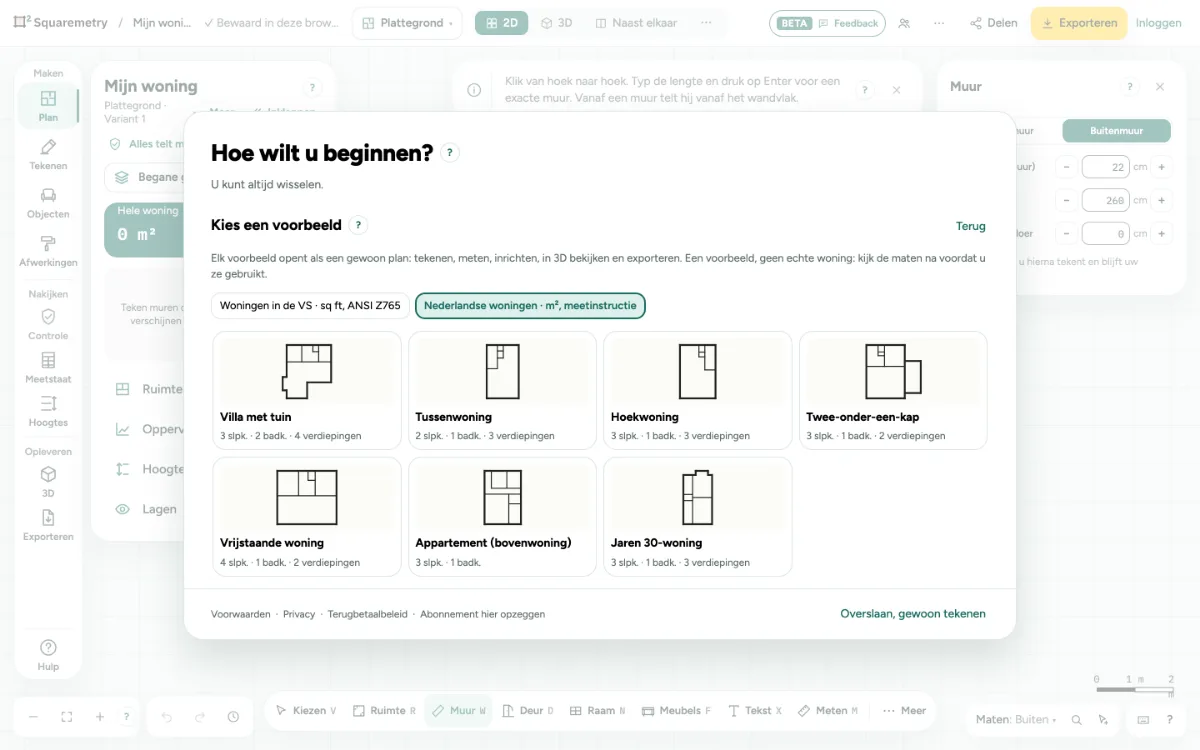The width and height of the screenshot is (1200, 750).
Task: Select the Woningen in de VS tab
Action: (x=310, y=306)
